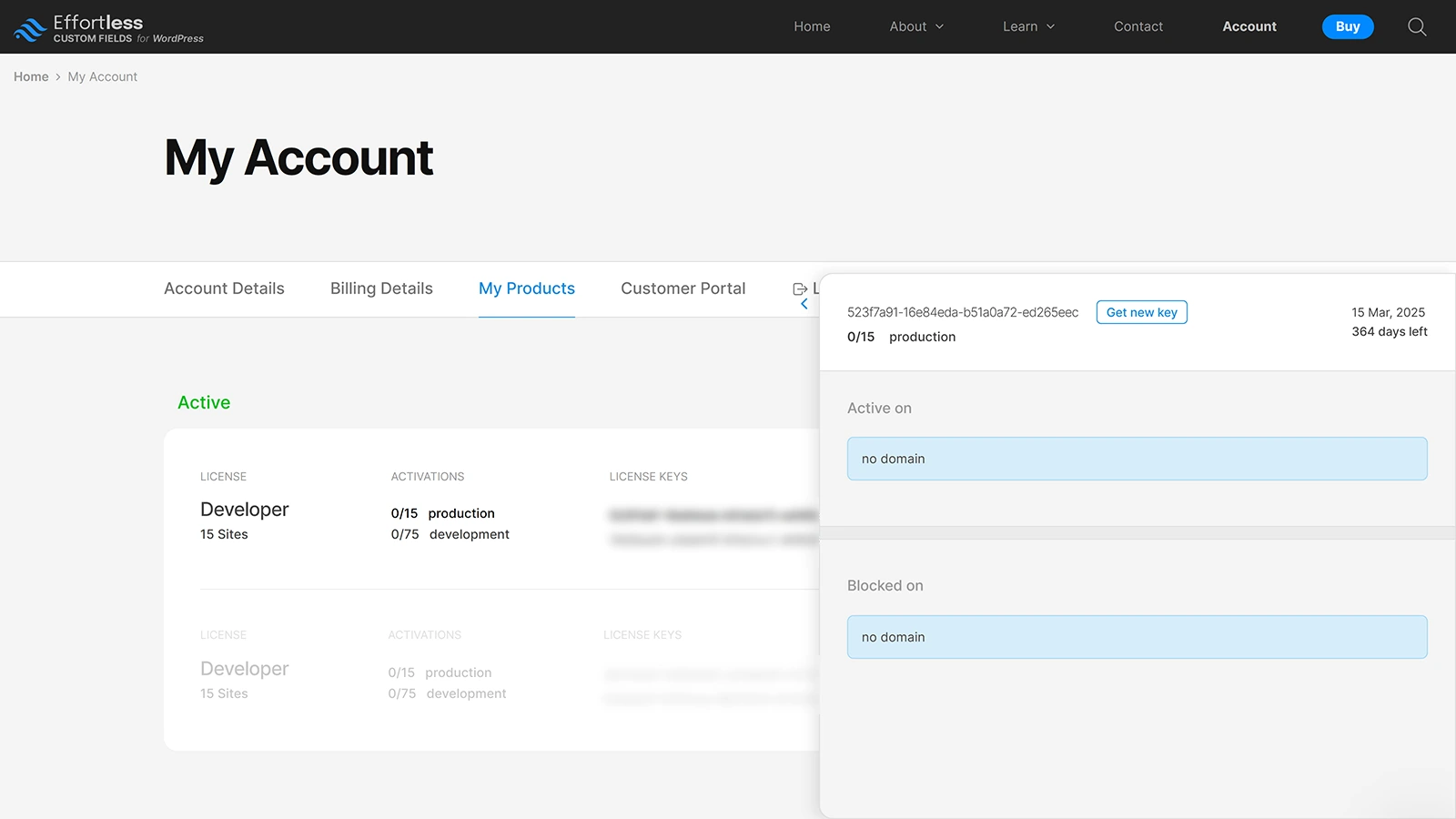The image size is (1456, 819).
Task: Select Contact in the navigation bar
Action: (x=1138, y=26)
